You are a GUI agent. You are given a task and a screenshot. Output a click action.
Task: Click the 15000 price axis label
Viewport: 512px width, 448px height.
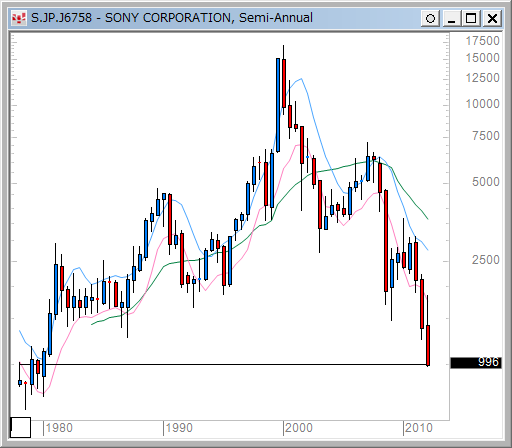[482, 58]
